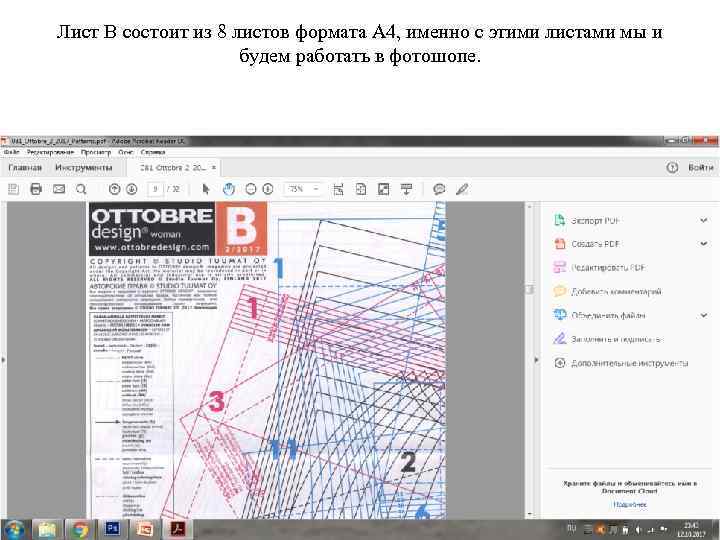Screen dimensions: 720x540
Task: Open the Редактирование menu
Action: pyautogui.click(x=50, y=152)
